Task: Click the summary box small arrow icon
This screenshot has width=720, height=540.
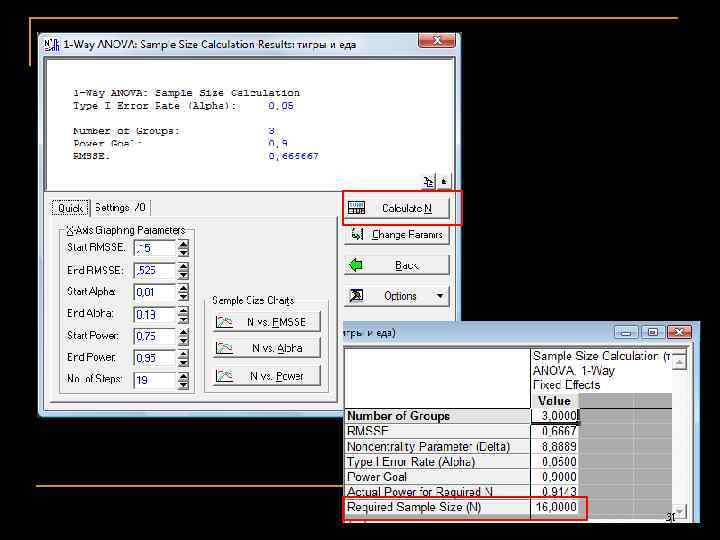Action: (x=444, y=181)
